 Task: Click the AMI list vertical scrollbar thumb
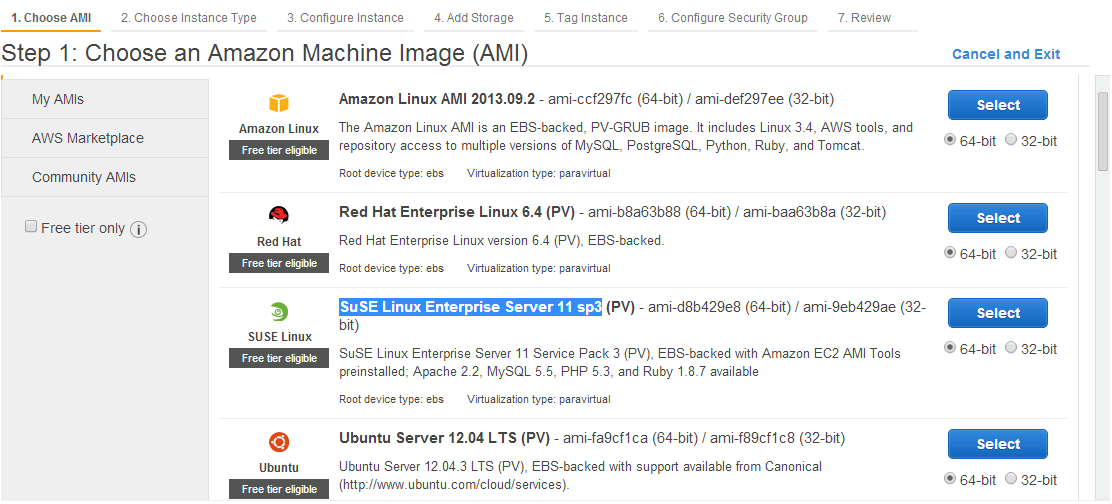1103,131
